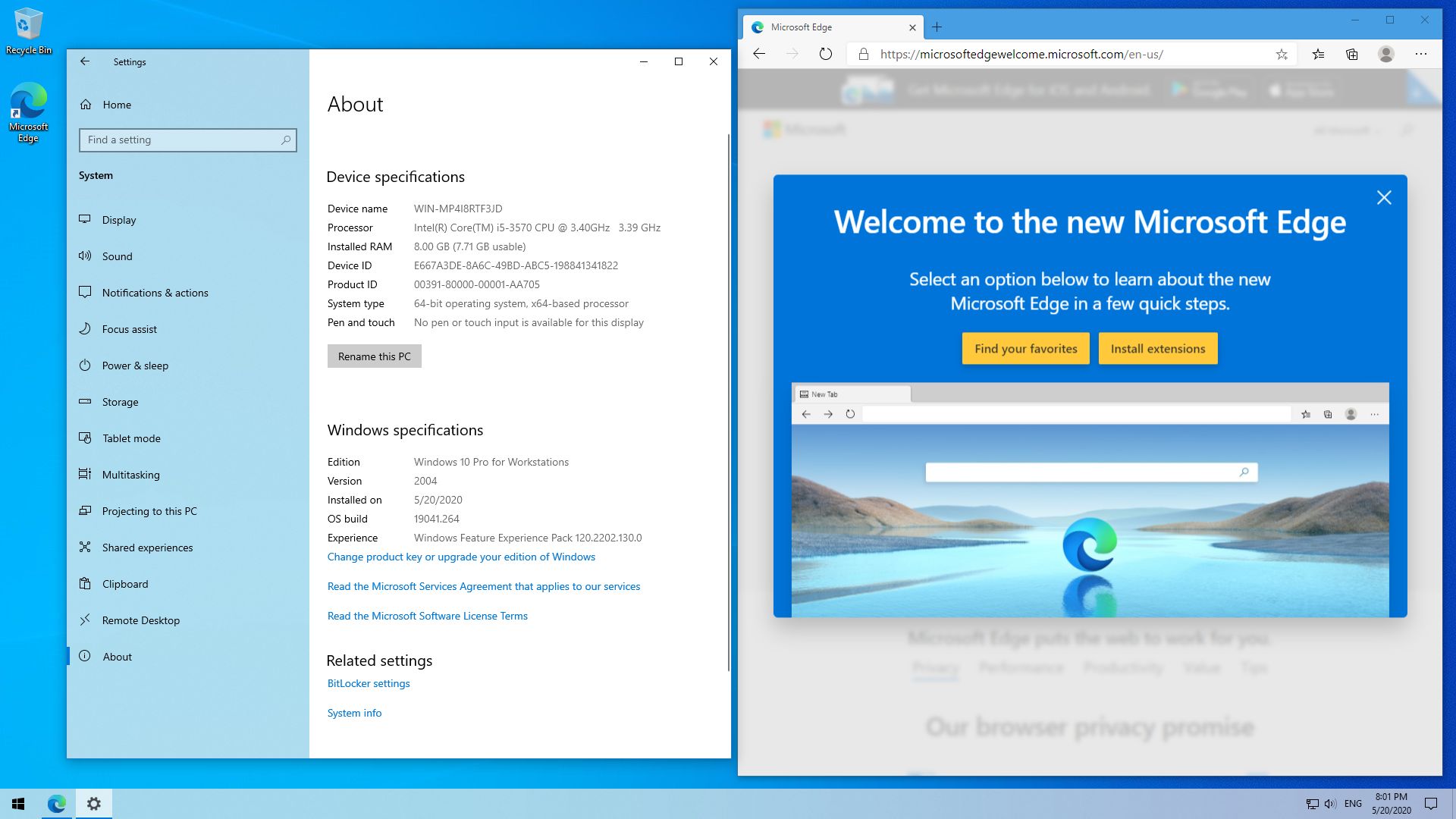Click the Settings page vertical scrollbar

(728, 402)
